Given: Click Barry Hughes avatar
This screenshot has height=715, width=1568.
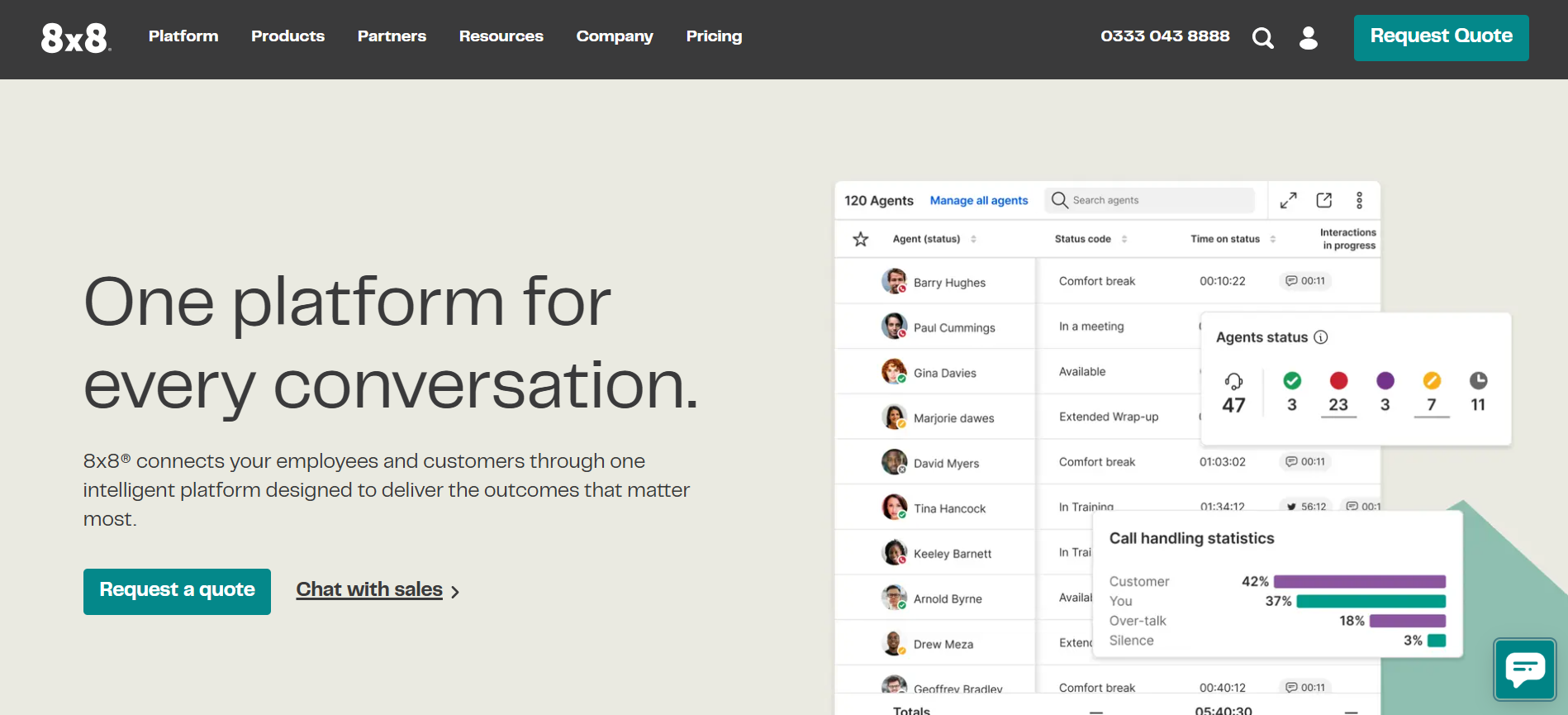Looking at the screenshot, I should 894,281.
